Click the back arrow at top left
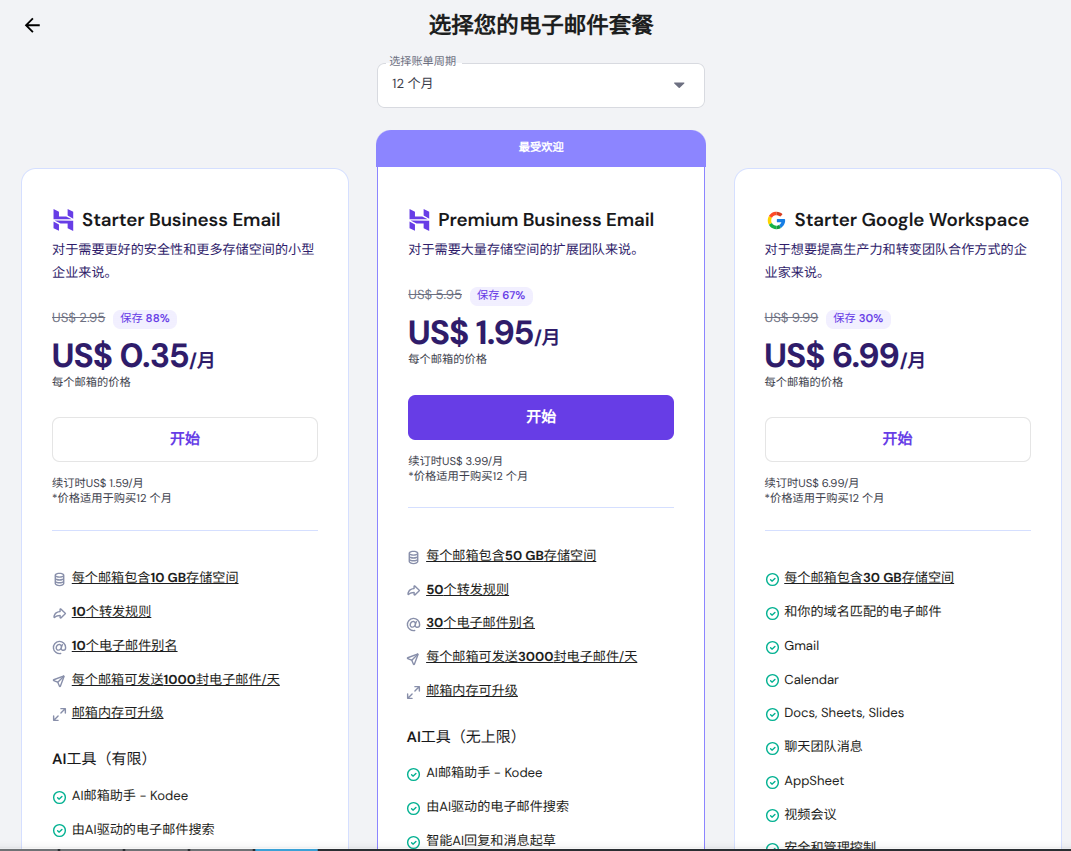This screenshot has height=851, width=1071. coord(32,25)
